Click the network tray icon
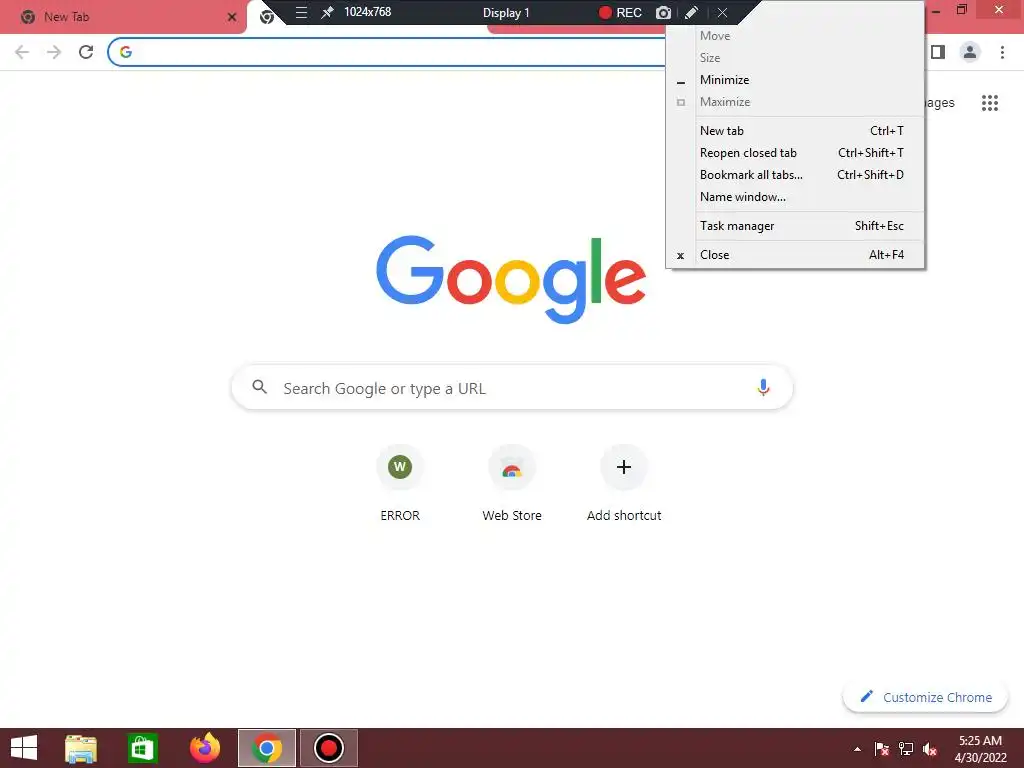The image size is (1024, 768). point(906,749)
